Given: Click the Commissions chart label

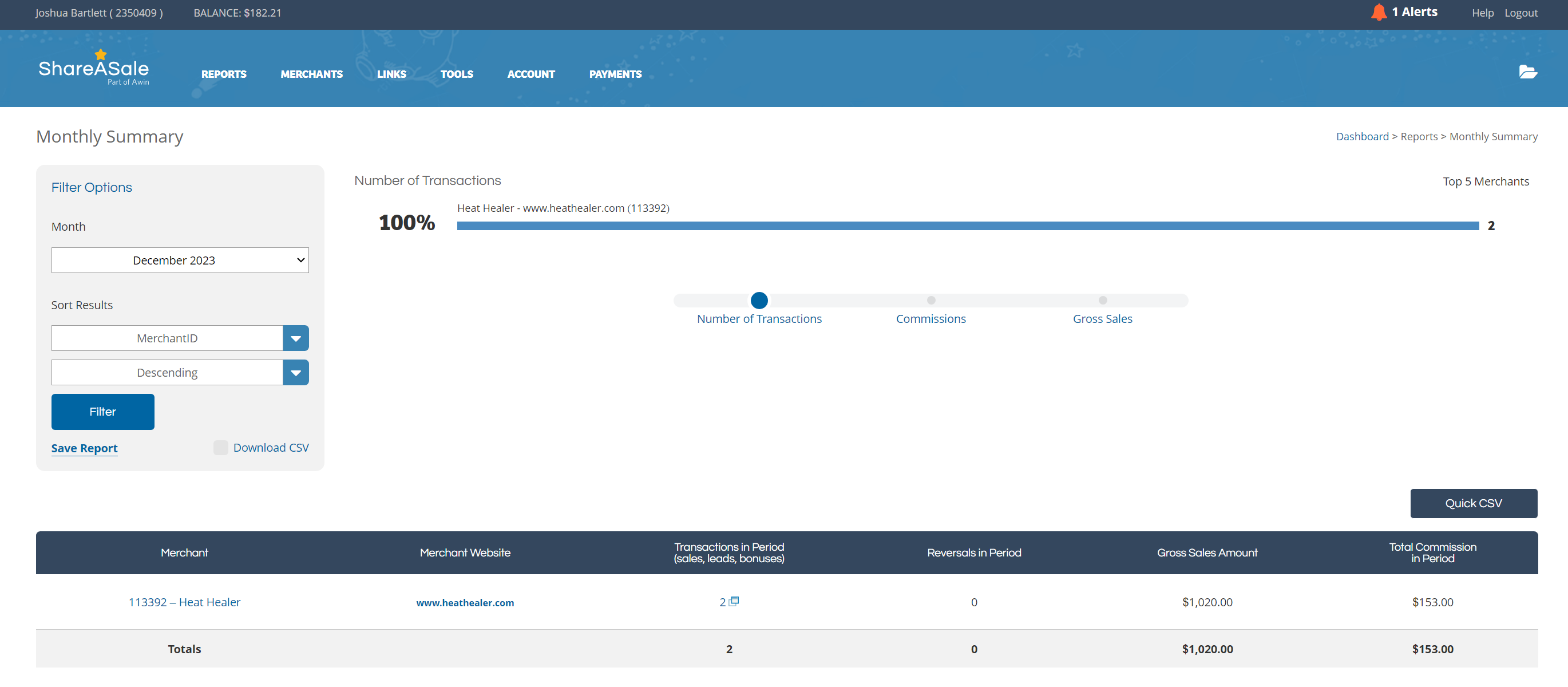Looking at the screenshot, I should (x=930, y=318).
